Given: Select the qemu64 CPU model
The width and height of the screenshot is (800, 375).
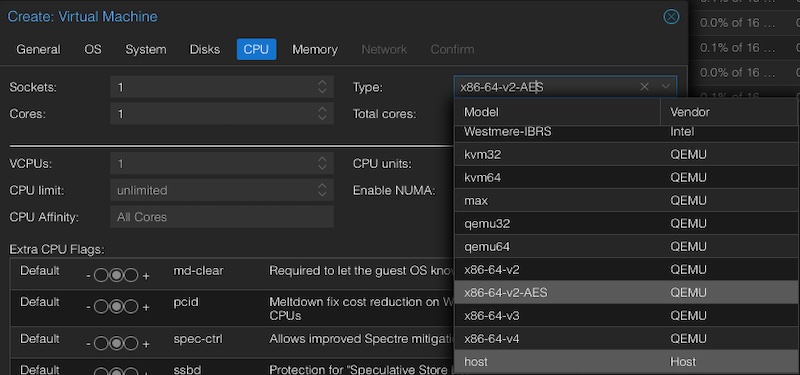Looking at the screenshot, I should point(627,246).
